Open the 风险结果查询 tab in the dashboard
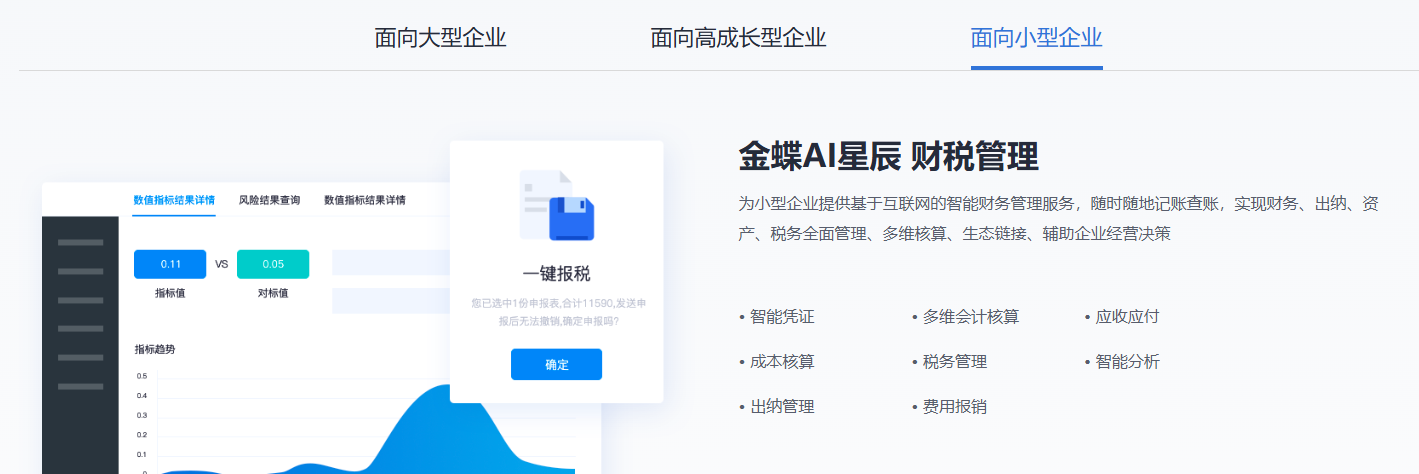Screen dimensions: 1419x474 click(x=269, y=200)
